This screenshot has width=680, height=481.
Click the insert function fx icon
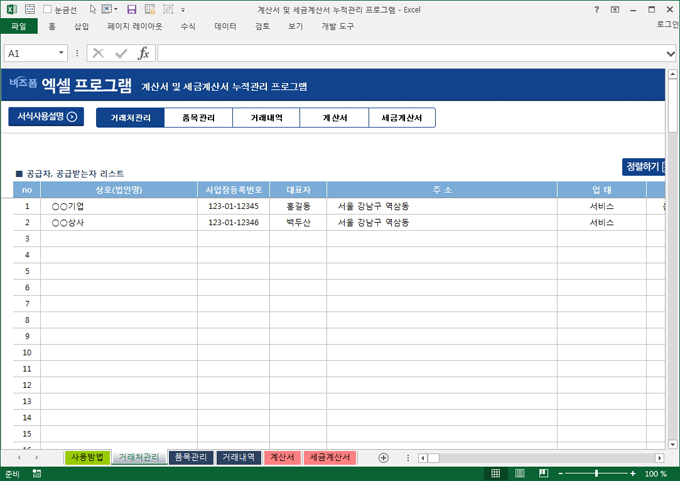pyautogui.click(x=144, y=53)
